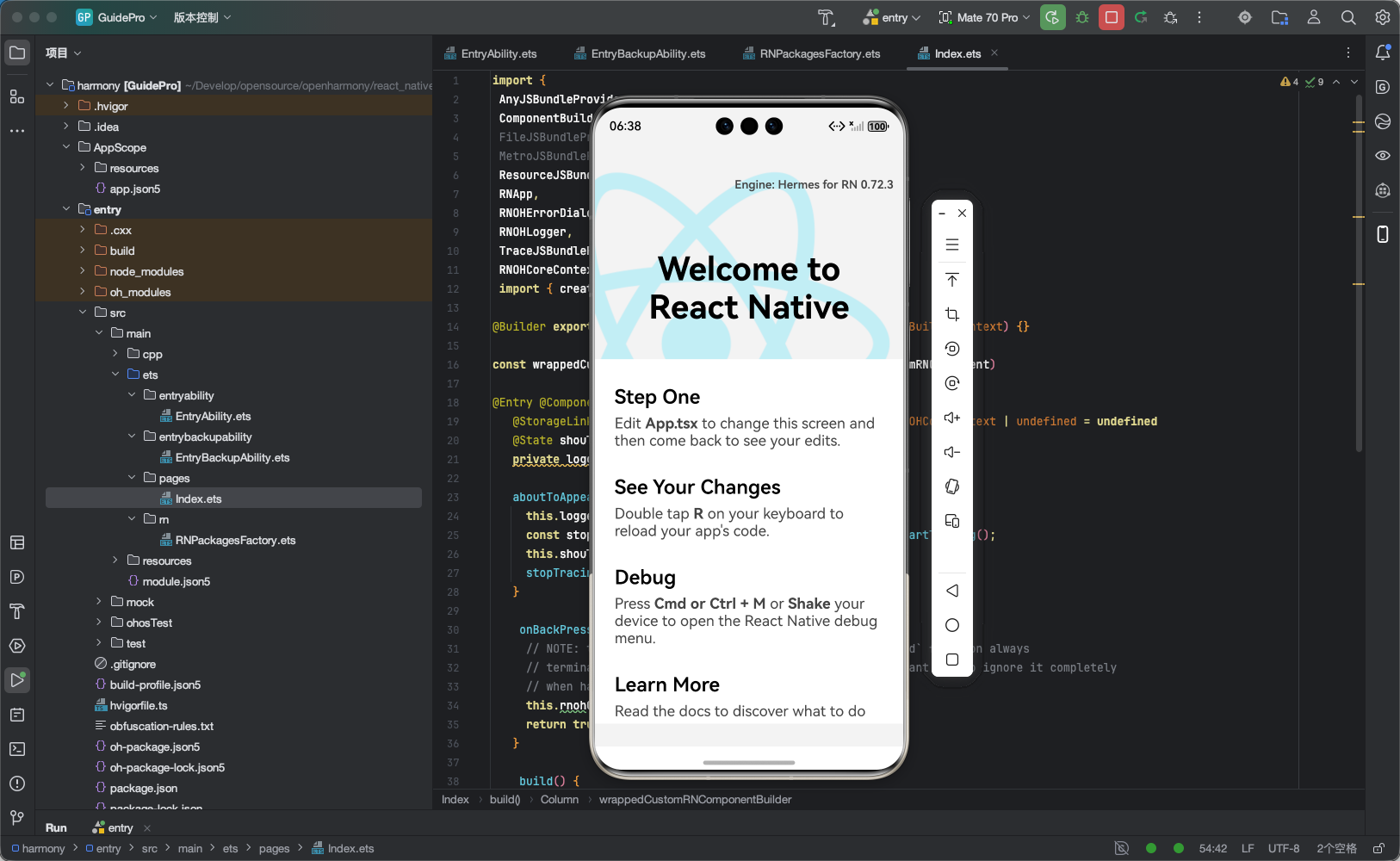1400x861 pixels.
Task: Open the emulator hamburger menu icon
Action: (952, 245)
